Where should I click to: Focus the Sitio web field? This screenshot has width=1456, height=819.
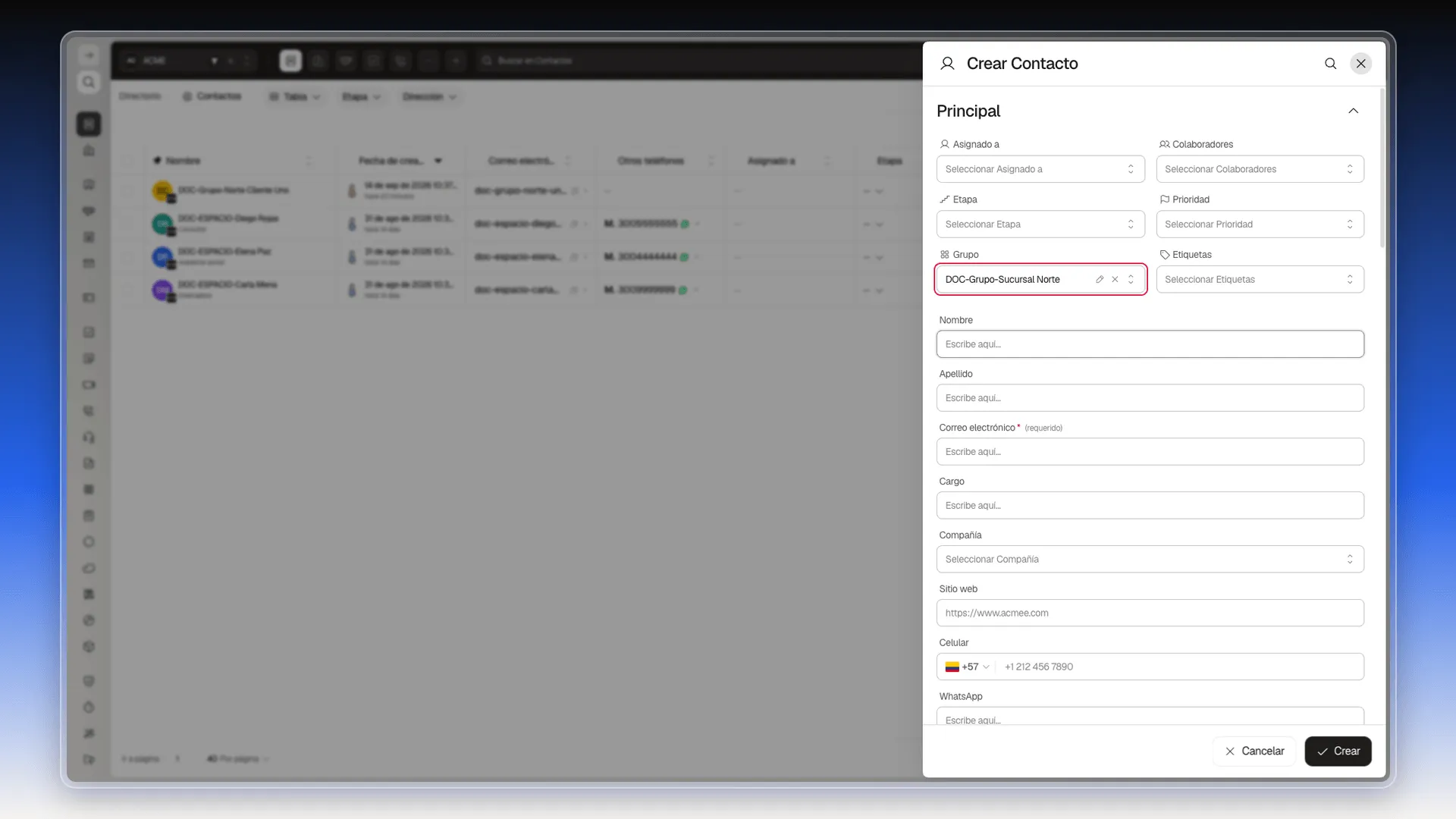[x=1150, y=613]
